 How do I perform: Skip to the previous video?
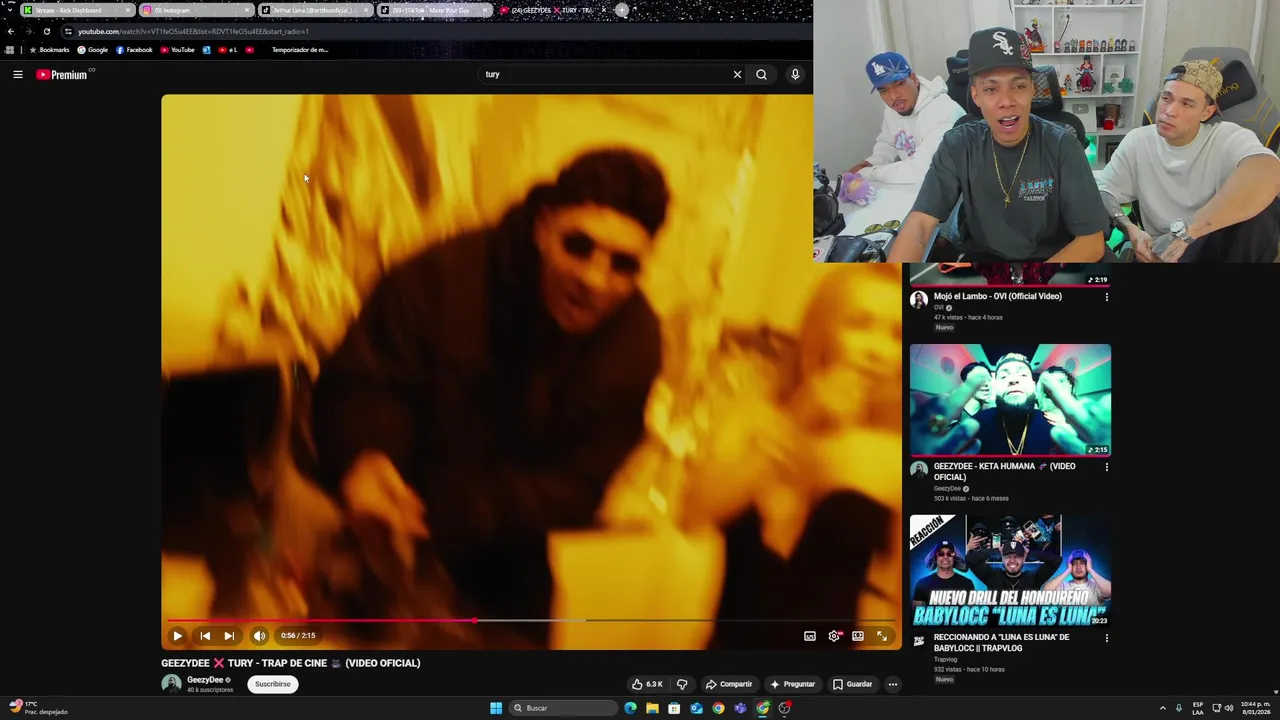pyautogui.click(x=205, y=636)
